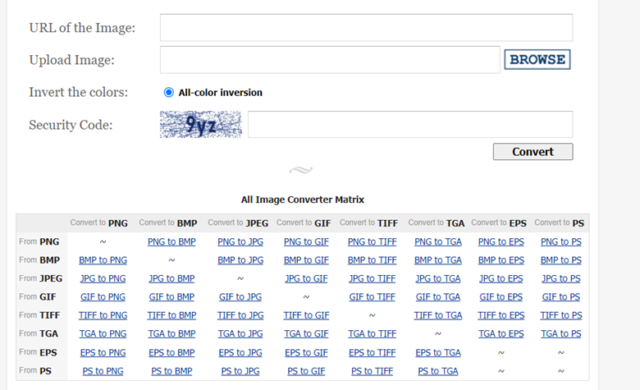The height and width of the screenshot is (390, 640).
Task: Open the BMP to TGA link
Action: (x=438, y=260)
